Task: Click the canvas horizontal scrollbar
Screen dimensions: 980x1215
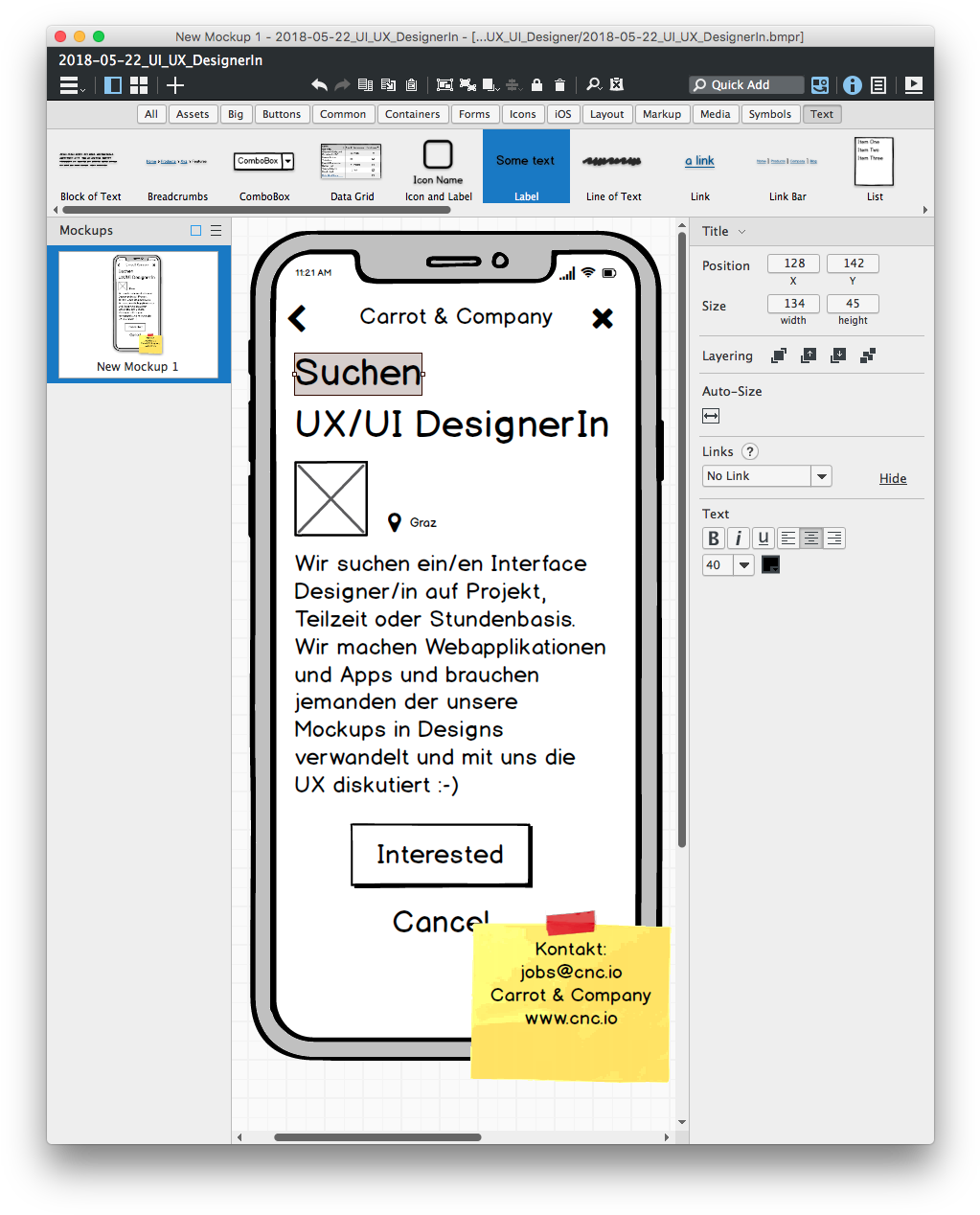Action: click(377, 1137)
